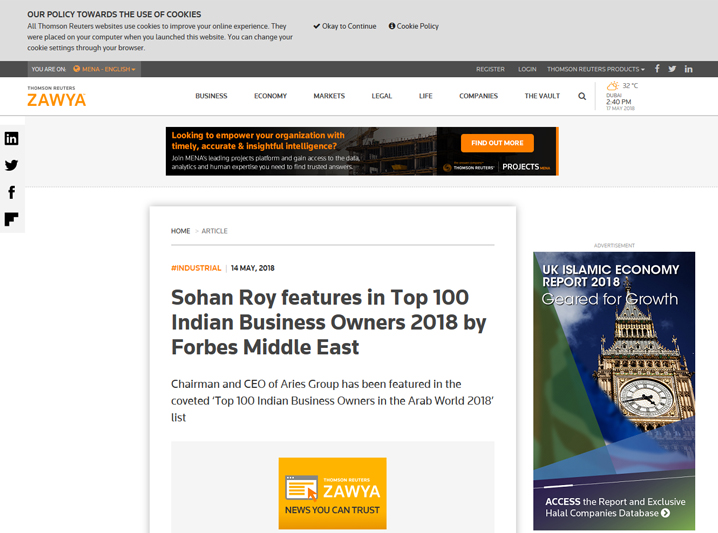Share article via left sidebar LinkedIn icon
The width and height of the screenshot is (718, 533).
(x=11, y=139)
